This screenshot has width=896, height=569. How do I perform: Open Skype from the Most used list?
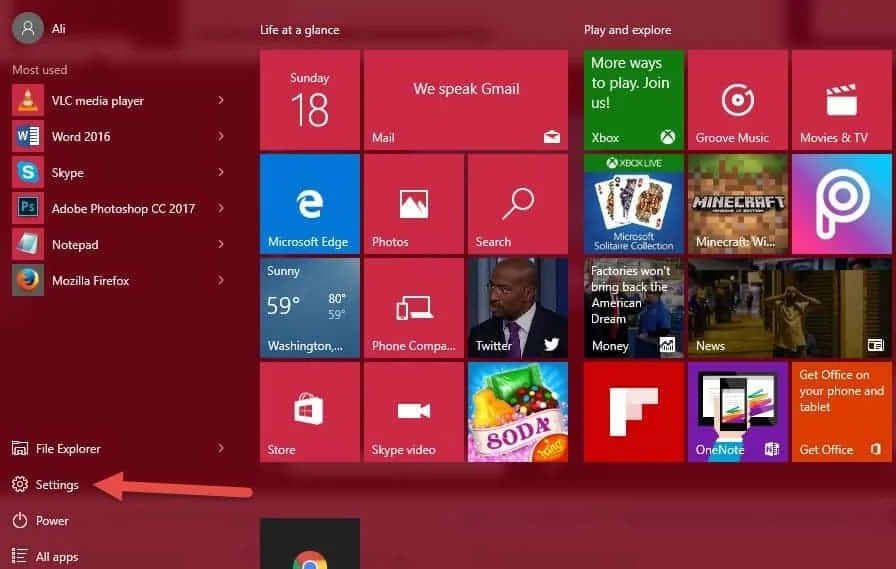coord(67,172)
